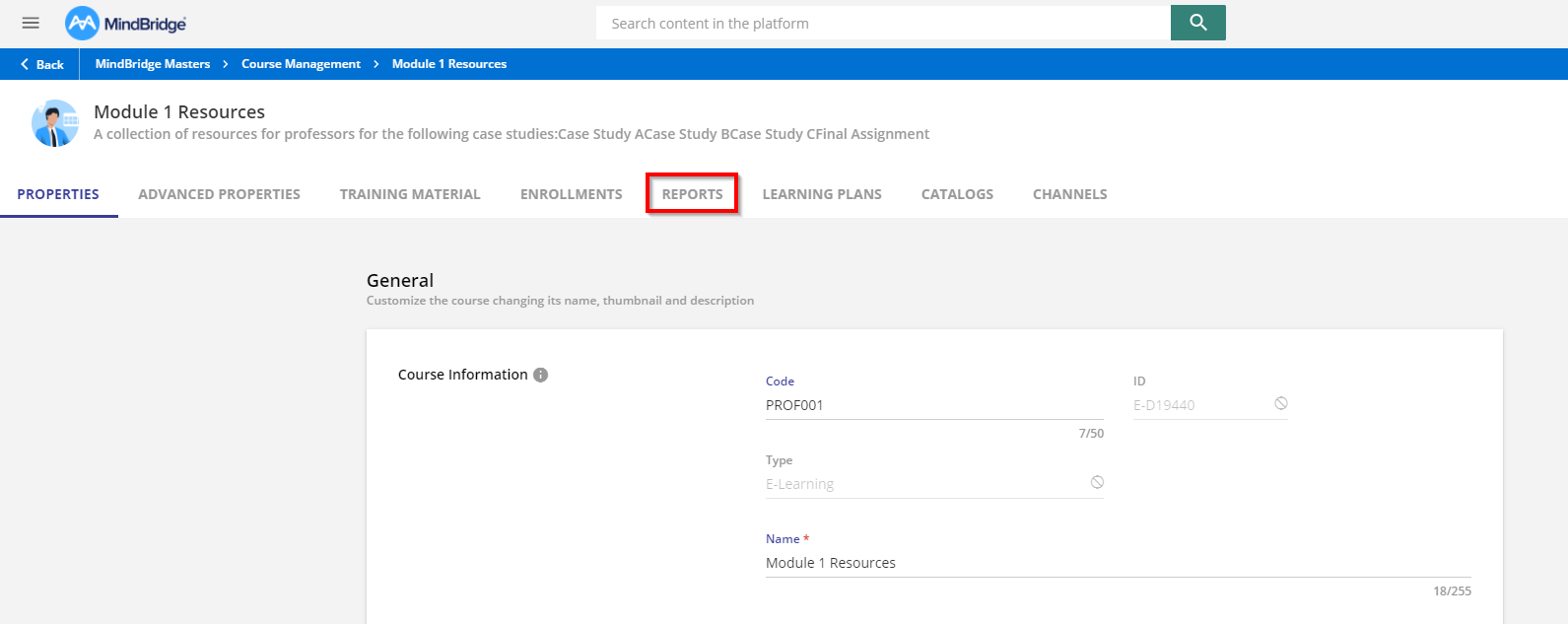The height and width of the screenshot is (624, 1568).
Task: Click the Code field PROF001
Action: 934,405
